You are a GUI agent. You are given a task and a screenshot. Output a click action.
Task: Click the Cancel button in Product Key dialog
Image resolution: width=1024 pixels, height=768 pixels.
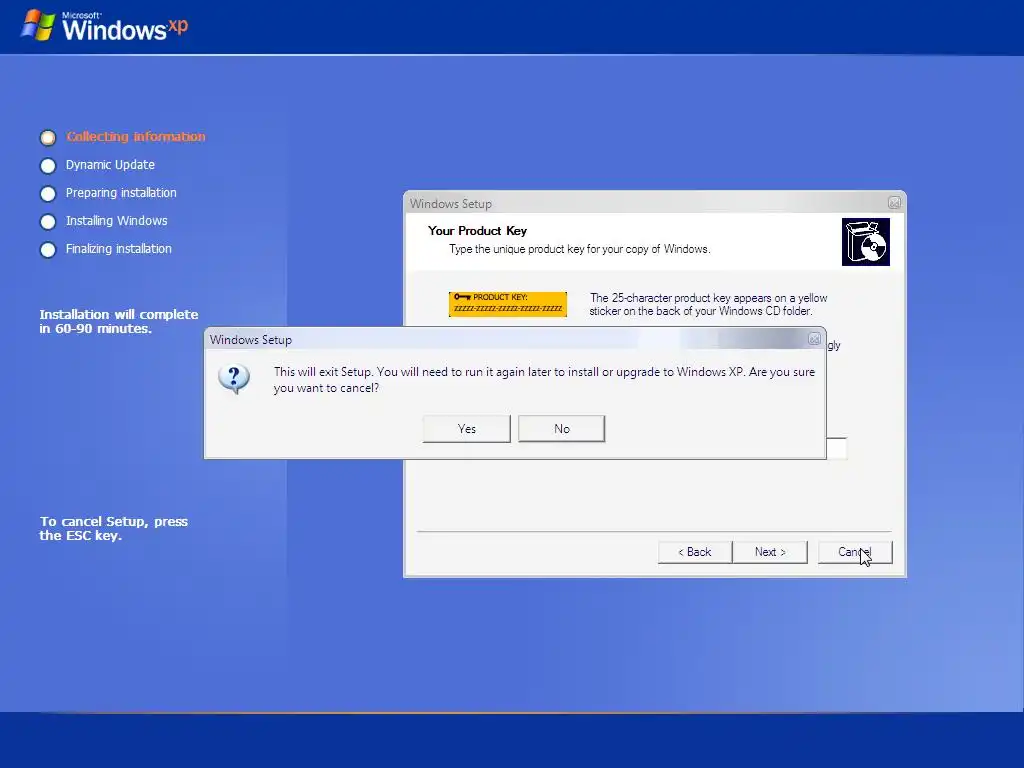[855, 552]
